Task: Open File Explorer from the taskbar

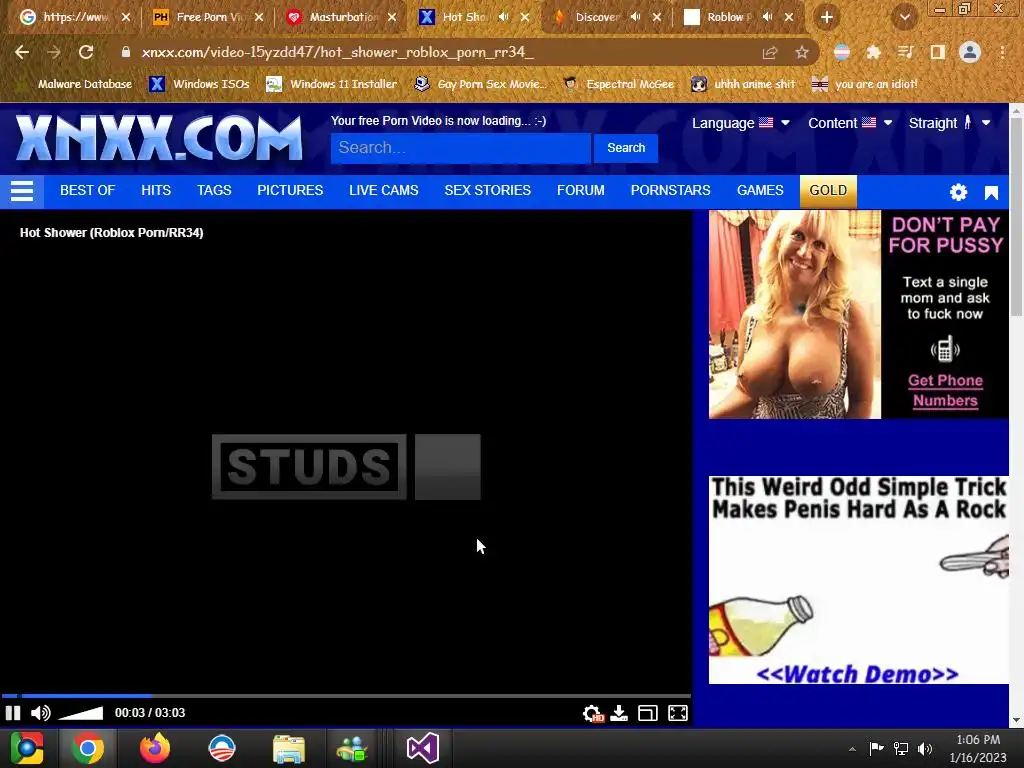Action: [289, 748]
